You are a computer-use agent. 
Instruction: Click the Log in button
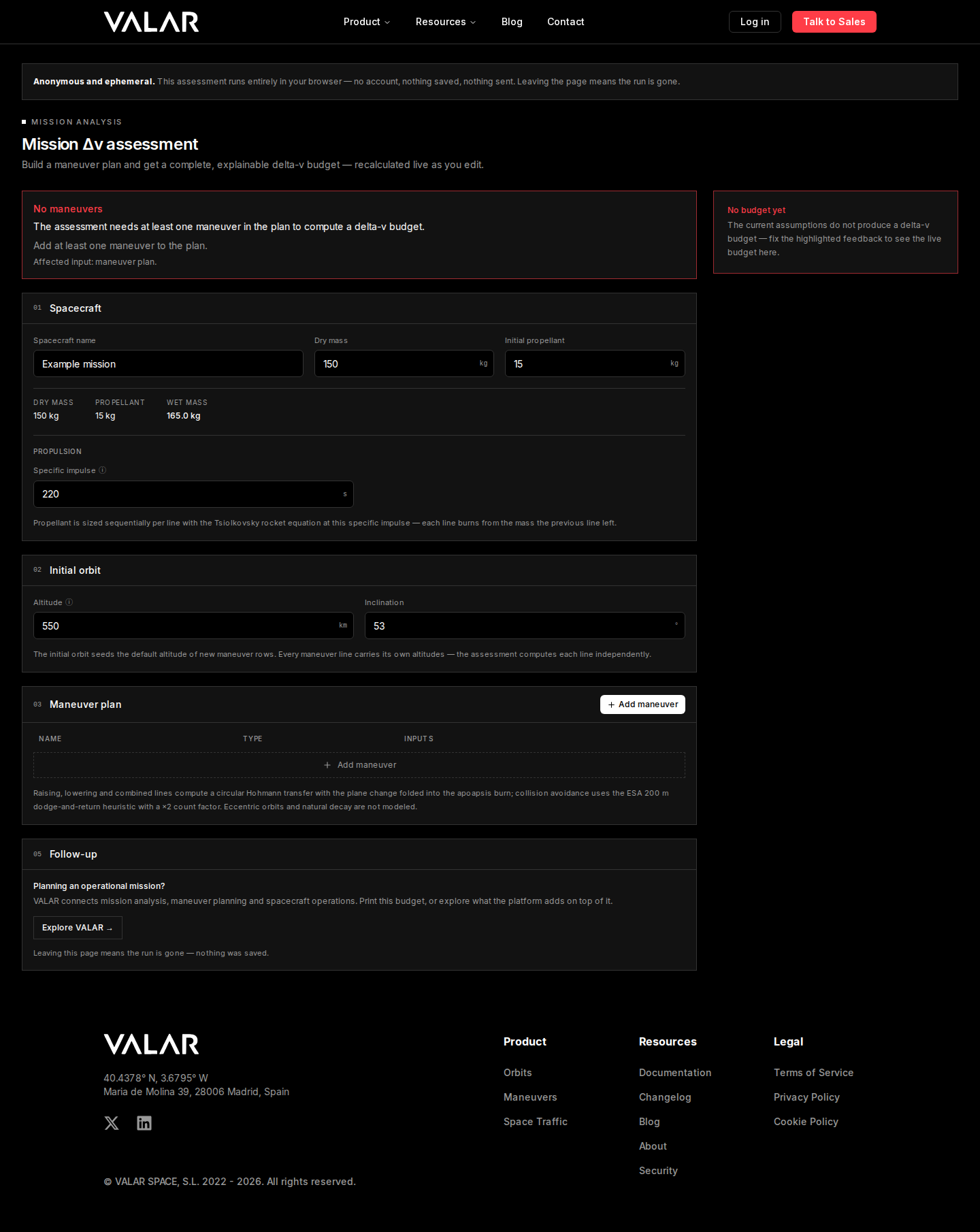pos(755,22)
